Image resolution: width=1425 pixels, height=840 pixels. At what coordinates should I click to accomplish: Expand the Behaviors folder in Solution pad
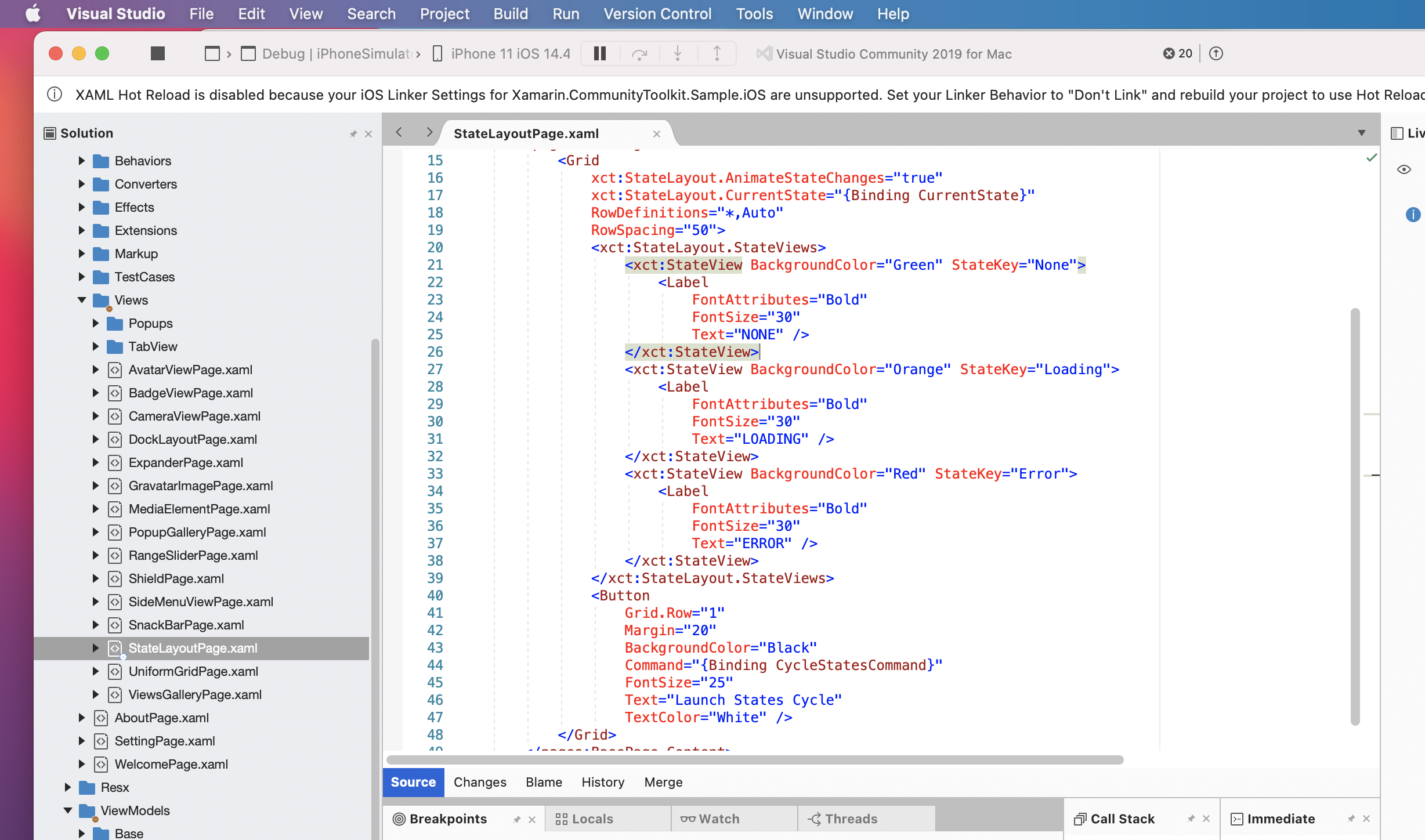coord(82,161)
